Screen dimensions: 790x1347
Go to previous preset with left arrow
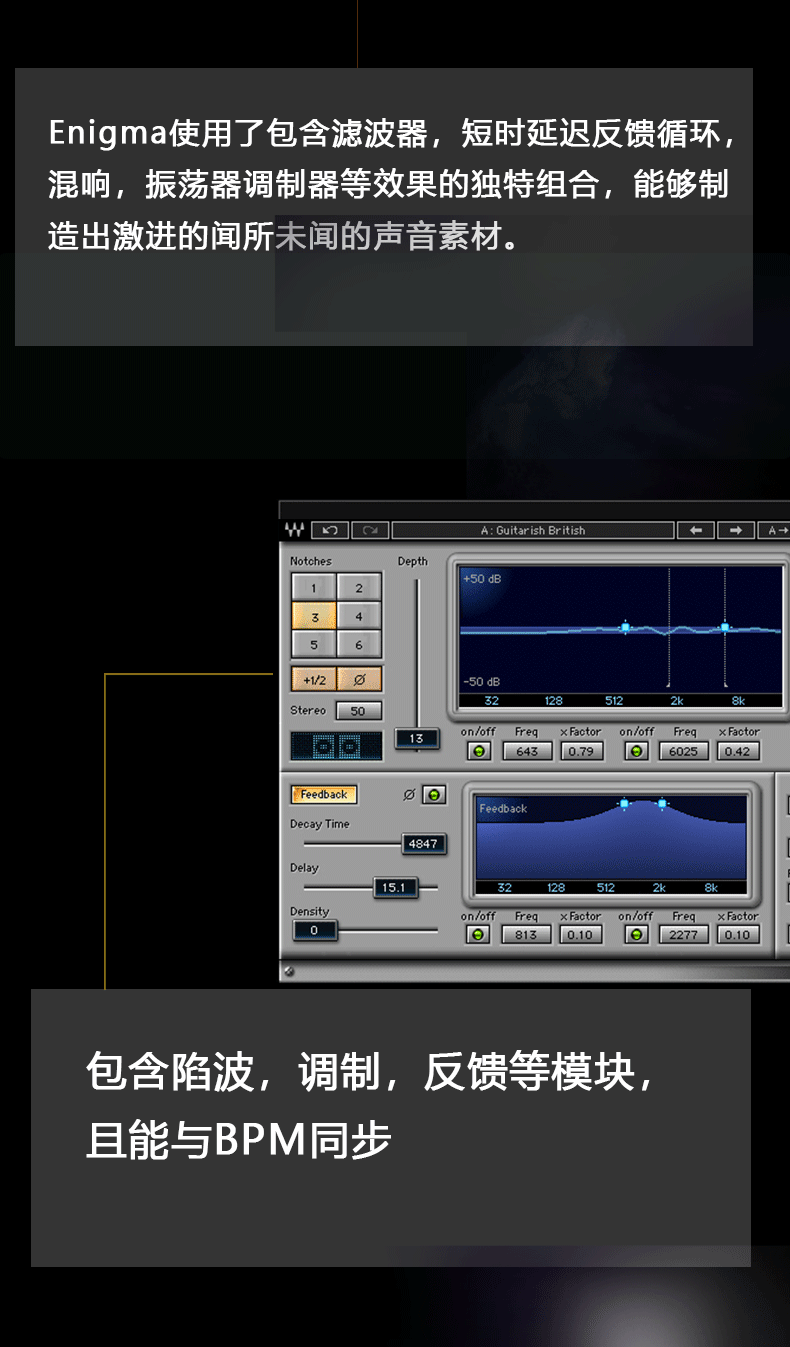pos(696,530)
